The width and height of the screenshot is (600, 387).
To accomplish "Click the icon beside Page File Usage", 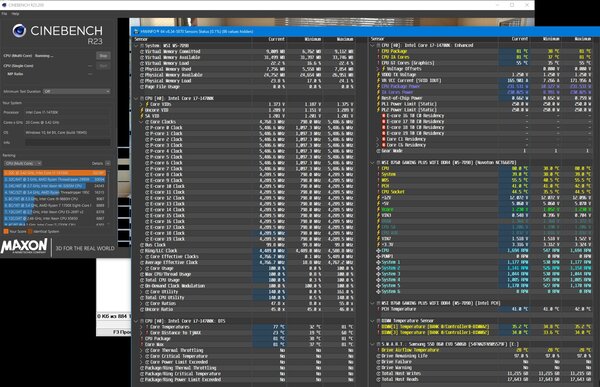I will pos(142,87).
